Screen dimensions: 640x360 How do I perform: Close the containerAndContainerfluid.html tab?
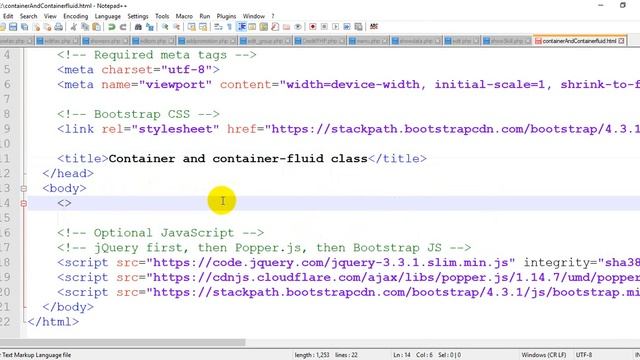tap(622, 41)
